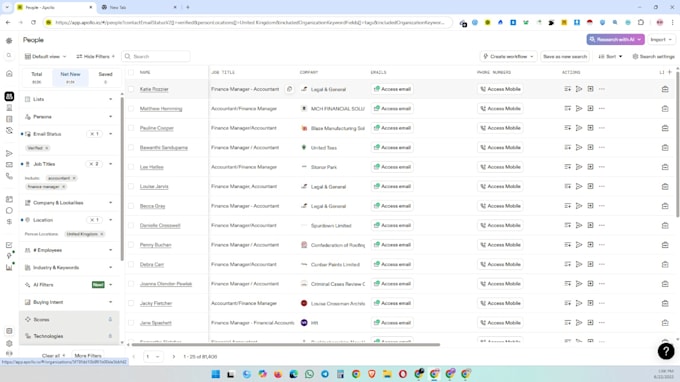Screen dimensions: 680x382
Task: Save Katie Rozzier contact with plus icon
Action: pos(590,89)
